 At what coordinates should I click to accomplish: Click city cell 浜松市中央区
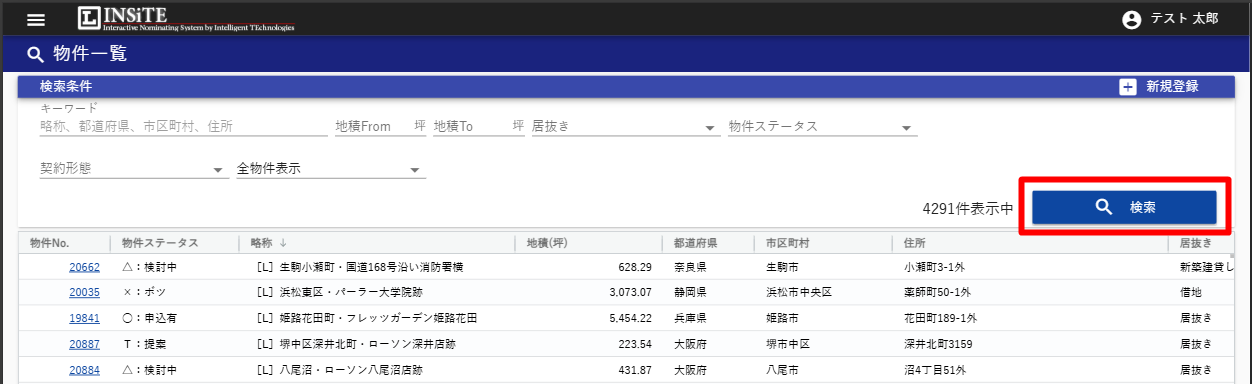point(799,293)
